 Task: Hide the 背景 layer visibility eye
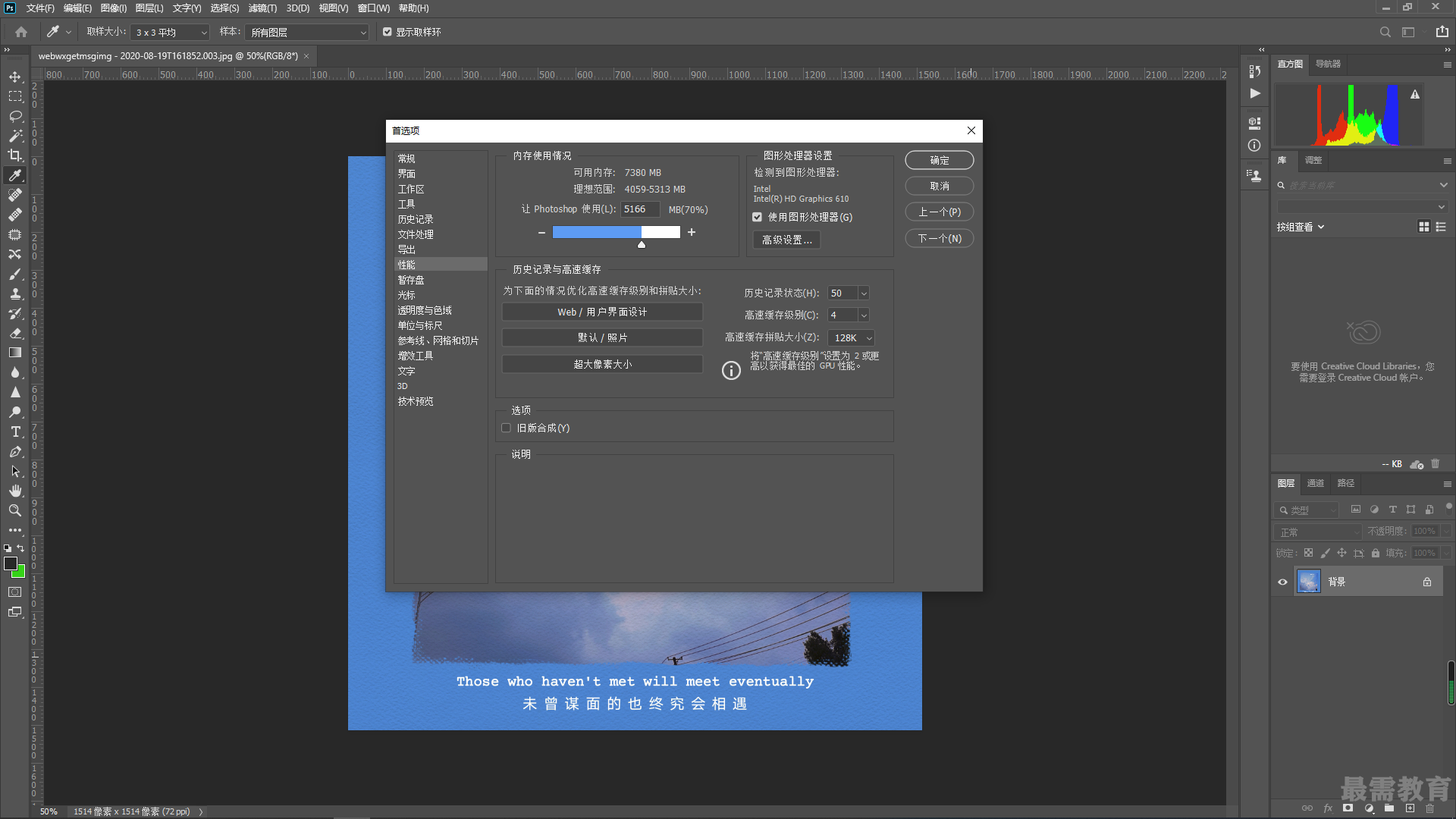click(1282, 582)
